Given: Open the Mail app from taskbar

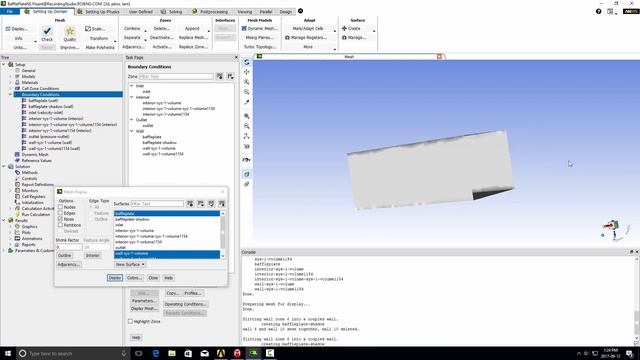Looking at the screenshot, I should 204,353.
